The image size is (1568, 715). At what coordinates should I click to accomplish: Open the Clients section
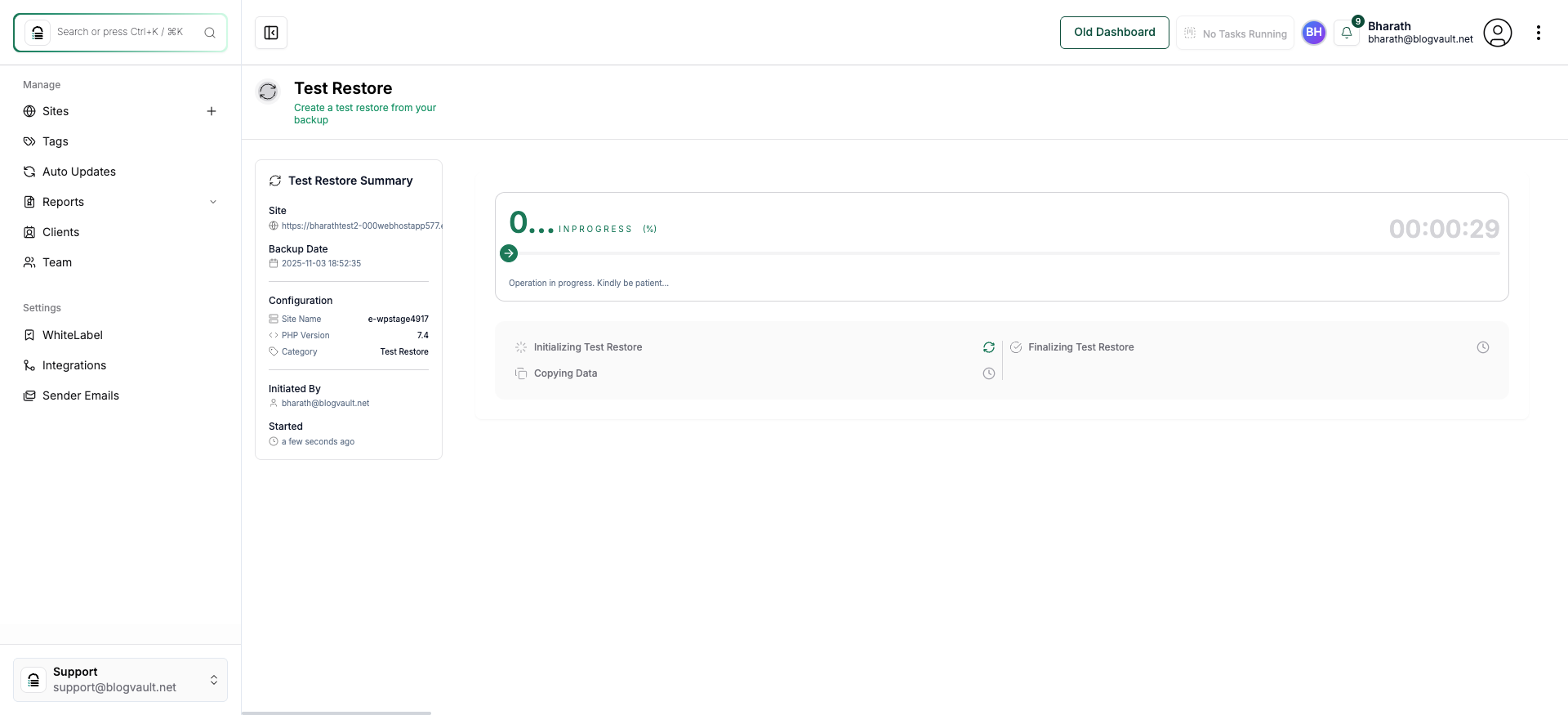pos(61,232)
